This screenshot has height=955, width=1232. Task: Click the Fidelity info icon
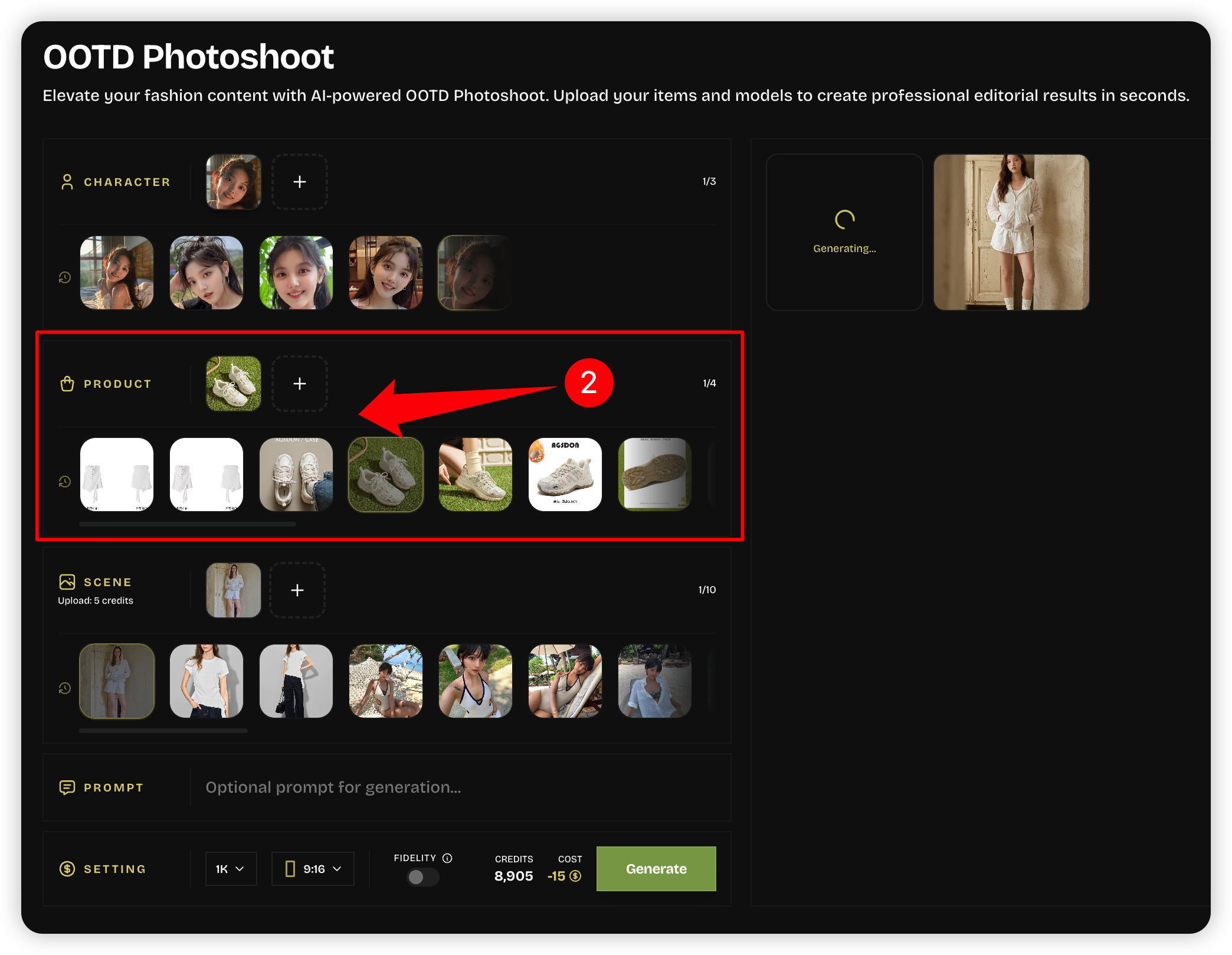point(447,858)
